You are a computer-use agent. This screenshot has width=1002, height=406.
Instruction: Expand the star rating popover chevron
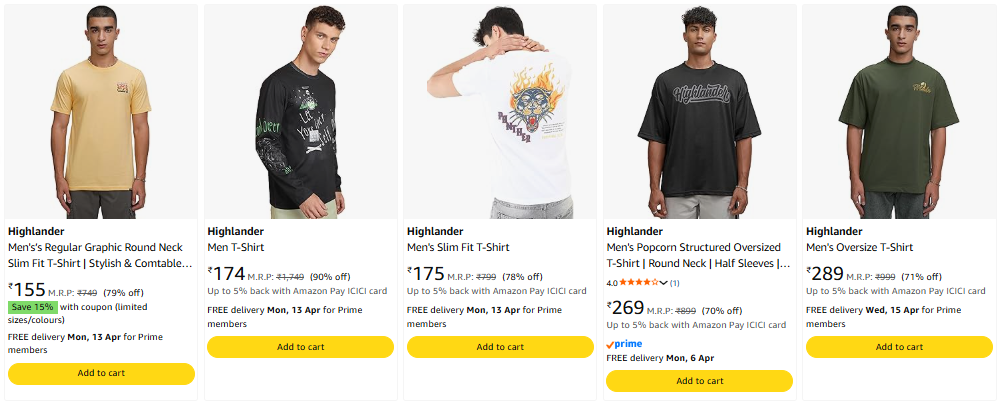(664, 283)
